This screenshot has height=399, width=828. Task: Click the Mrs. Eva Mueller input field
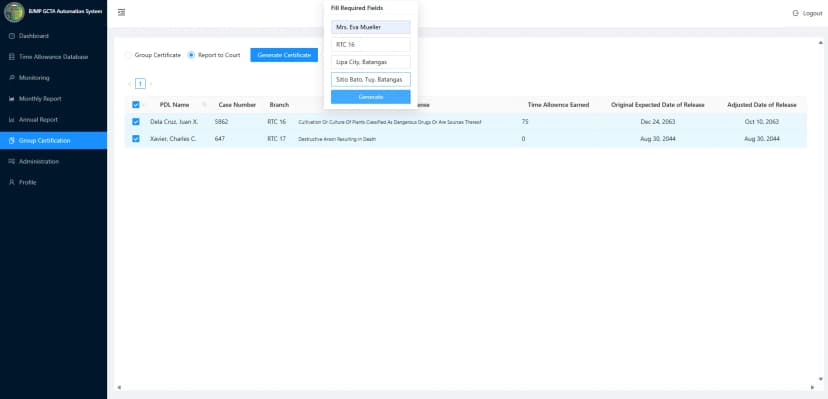pyautogui.click(x=371, y=27)
